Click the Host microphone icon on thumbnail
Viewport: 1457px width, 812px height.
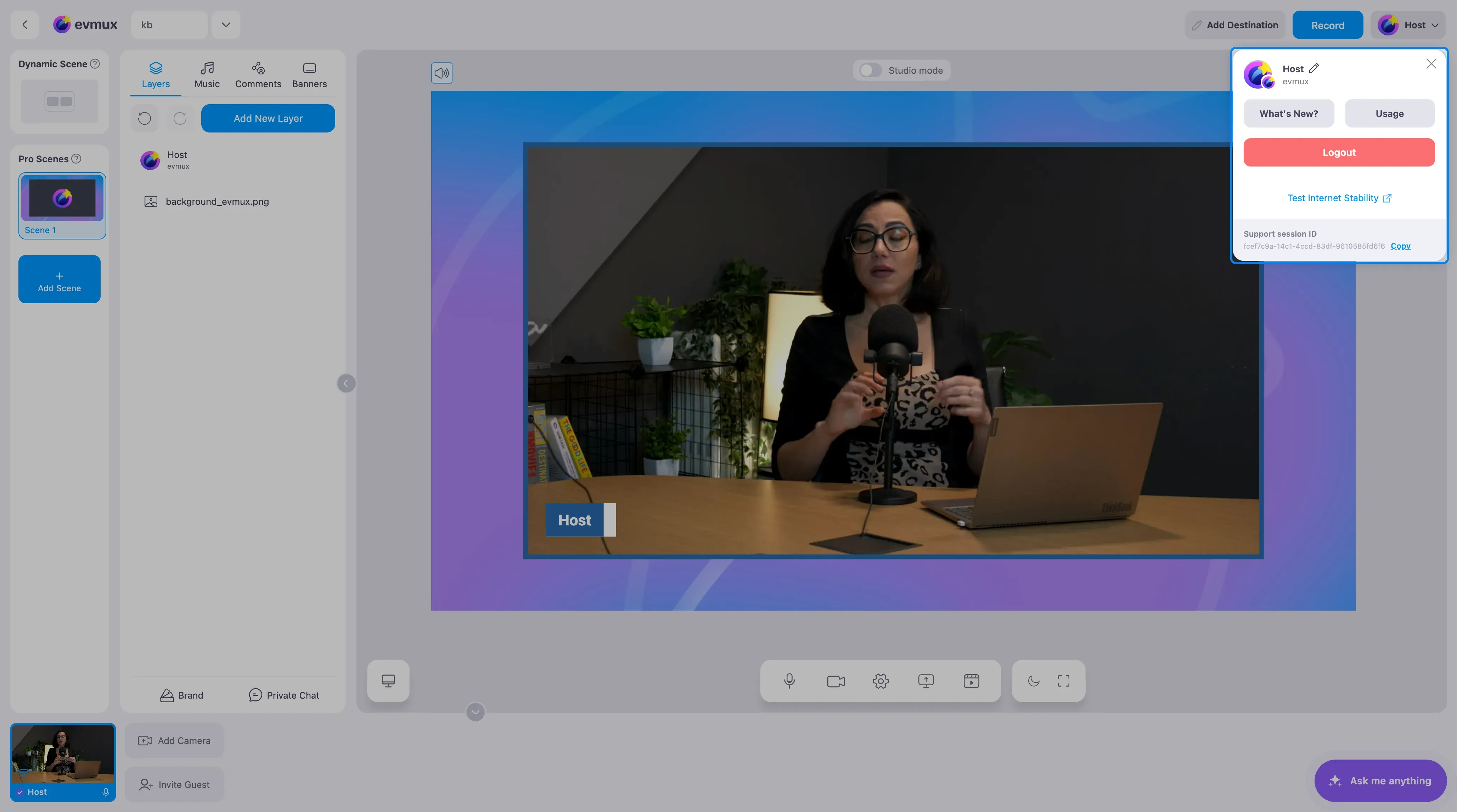click(106, 792)
